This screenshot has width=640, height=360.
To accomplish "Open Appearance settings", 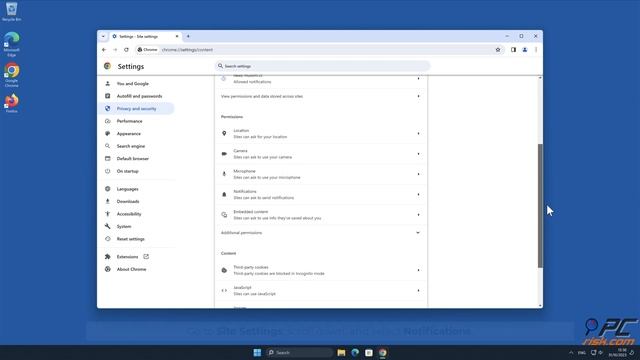I will pyautogui.click(x=129, y=134).
